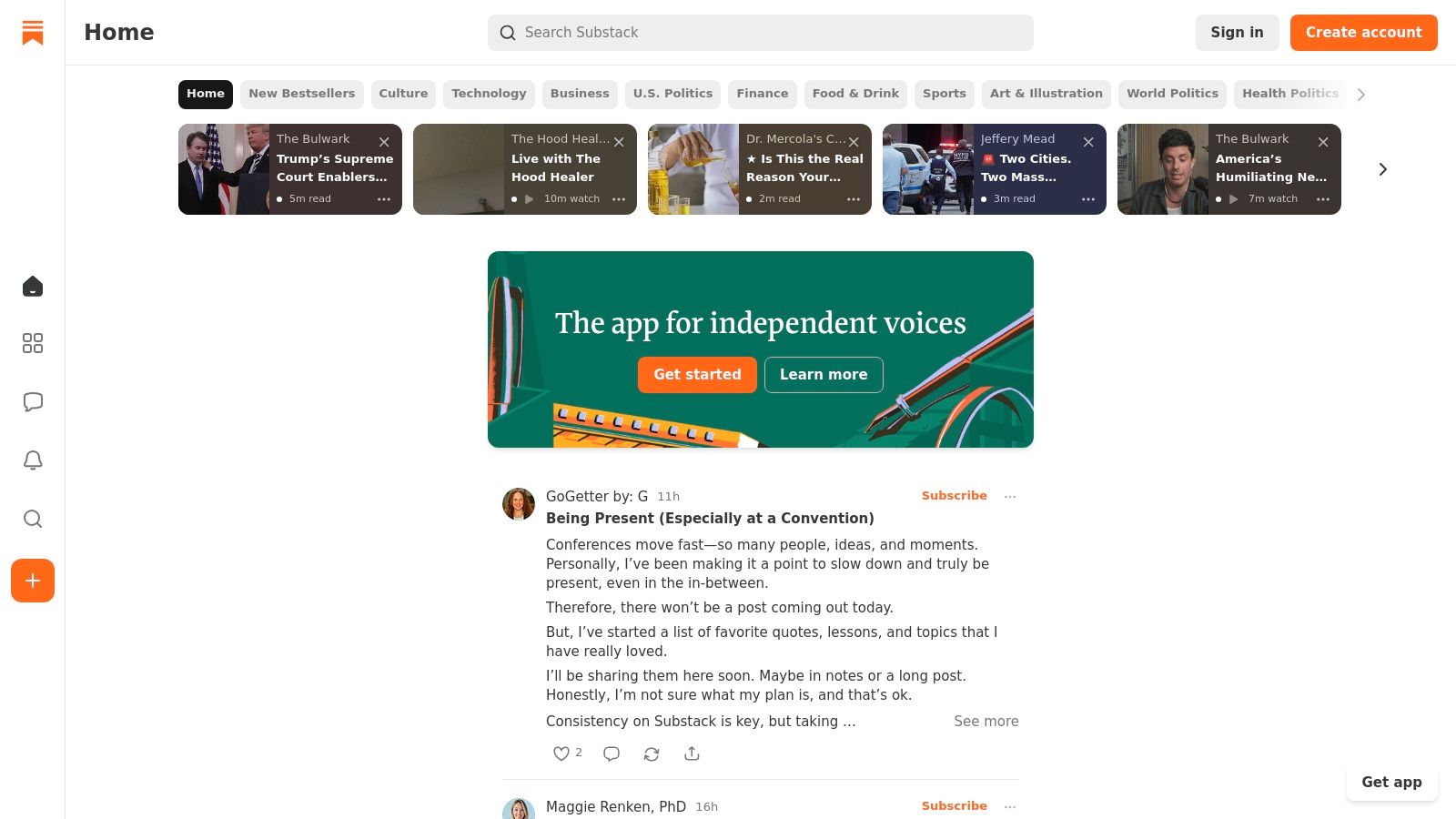Focus the Search Substack field

click(x=760, y=33)
